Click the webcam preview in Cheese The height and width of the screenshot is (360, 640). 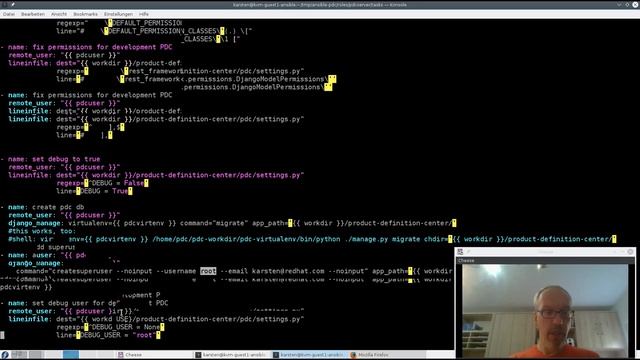click(545, 311)
